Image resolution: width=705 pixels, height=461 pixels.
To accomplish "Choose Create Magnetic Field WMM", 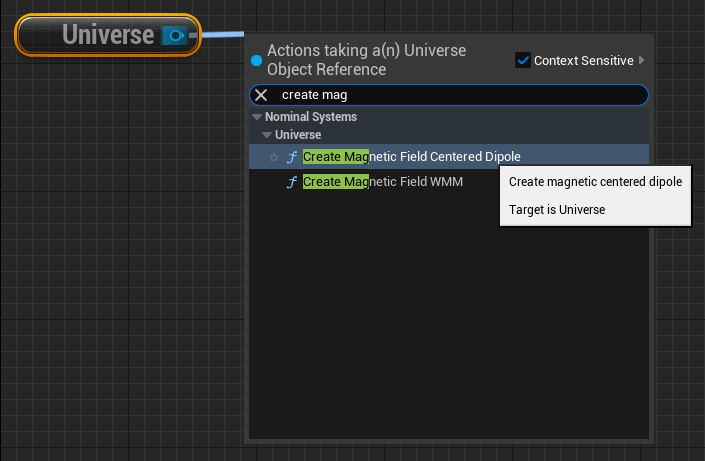I will coord(383,182).
